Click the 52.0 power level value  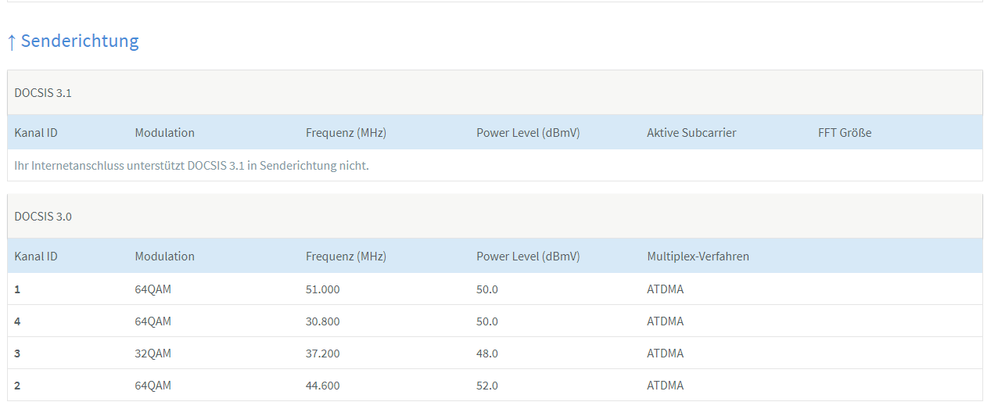point(487,385)
